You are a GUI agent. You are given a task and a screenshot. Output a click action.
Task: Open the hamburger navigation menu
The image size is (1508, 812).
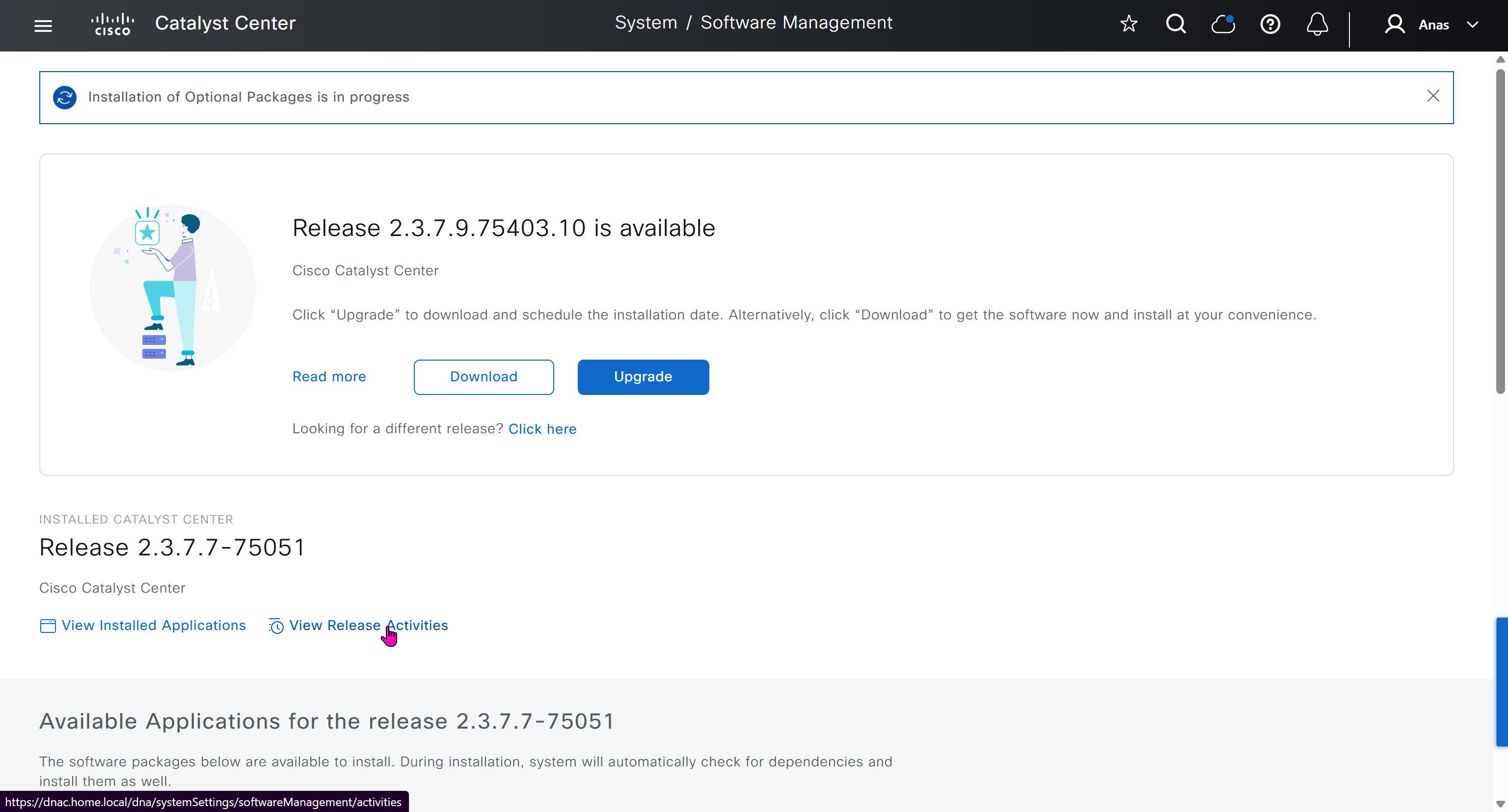pos(43,25)
